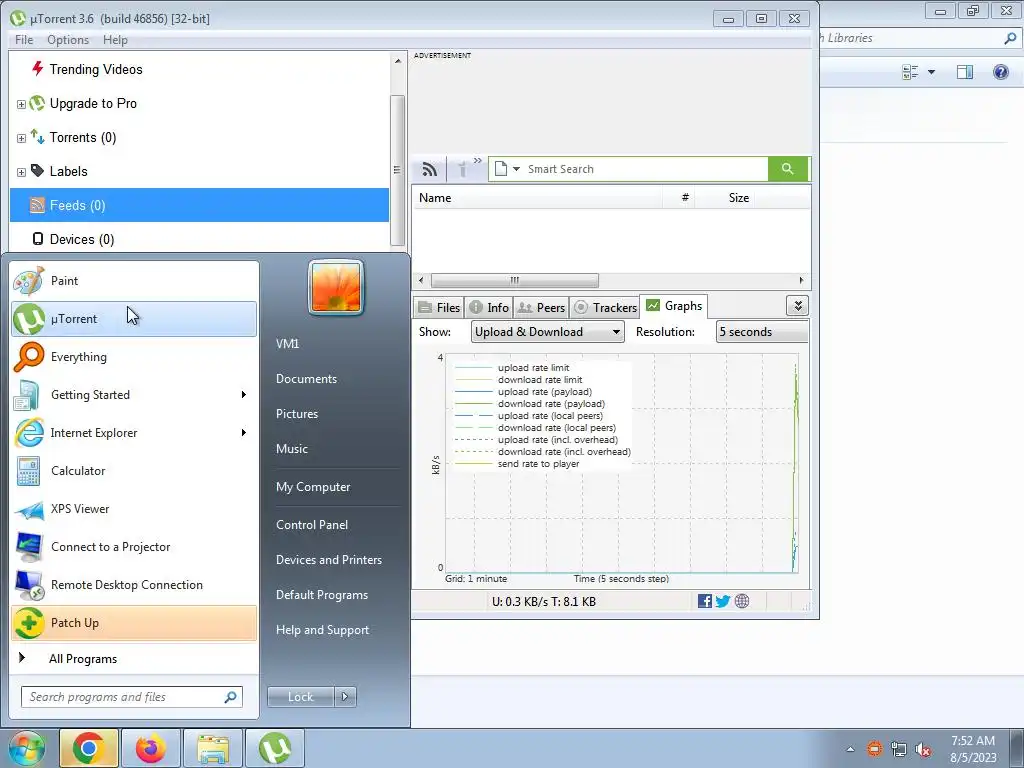
Task: Open Everything search from Start menu
Action: (x=134, y=357)
